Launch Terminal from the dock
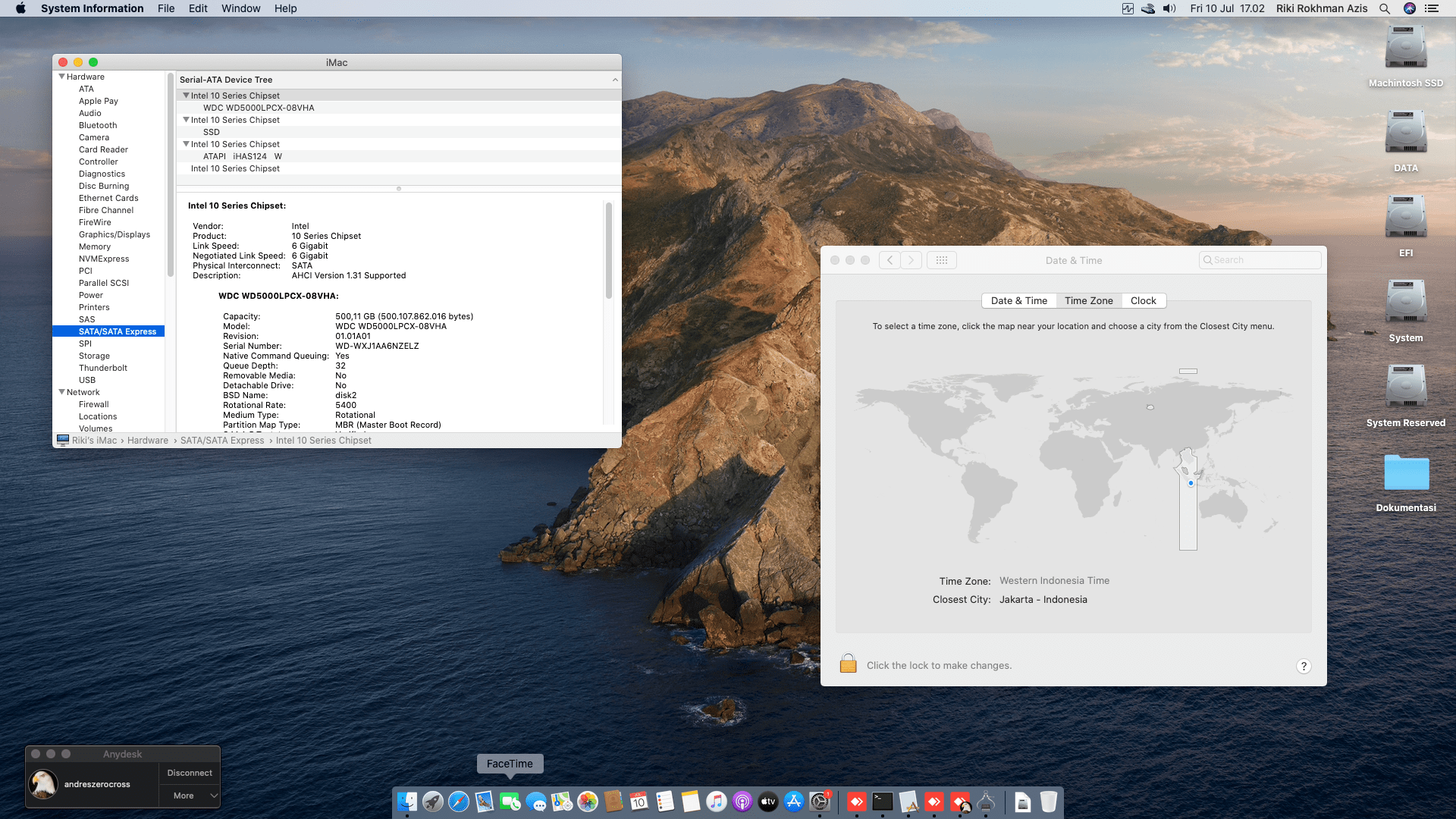 point(882,802)
